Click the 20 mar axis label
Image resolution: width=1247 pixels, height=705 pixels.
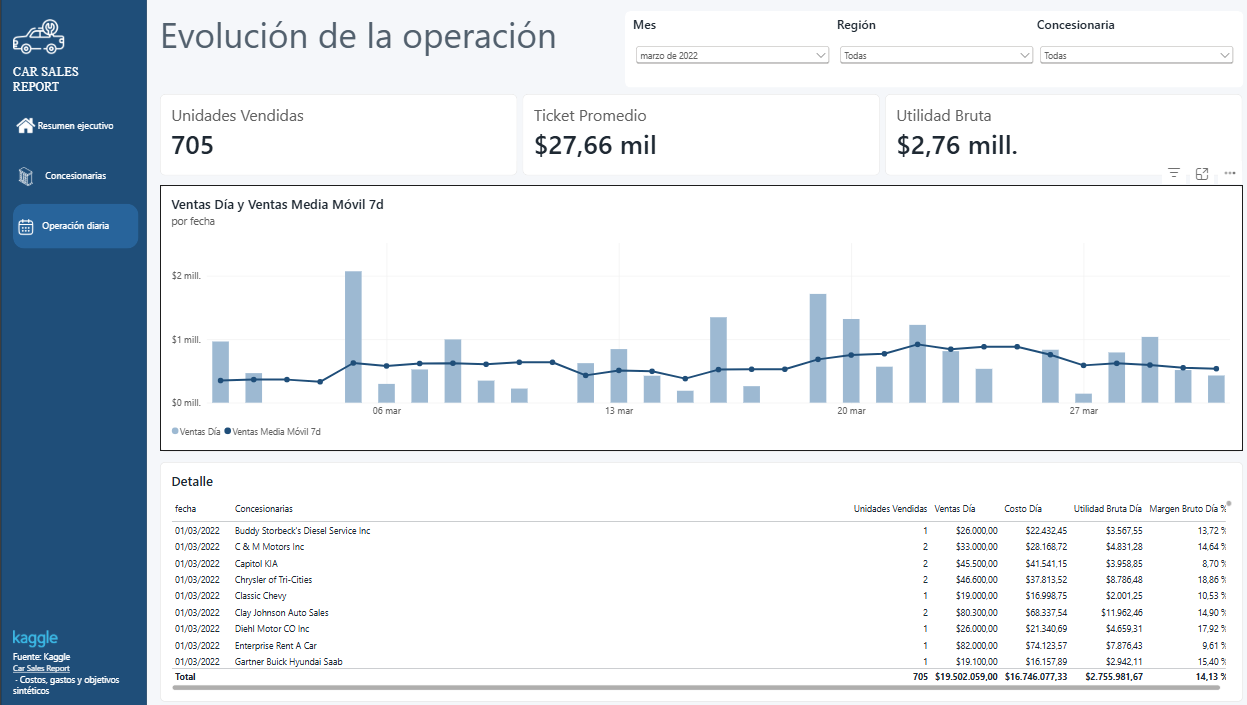point(851,411)
